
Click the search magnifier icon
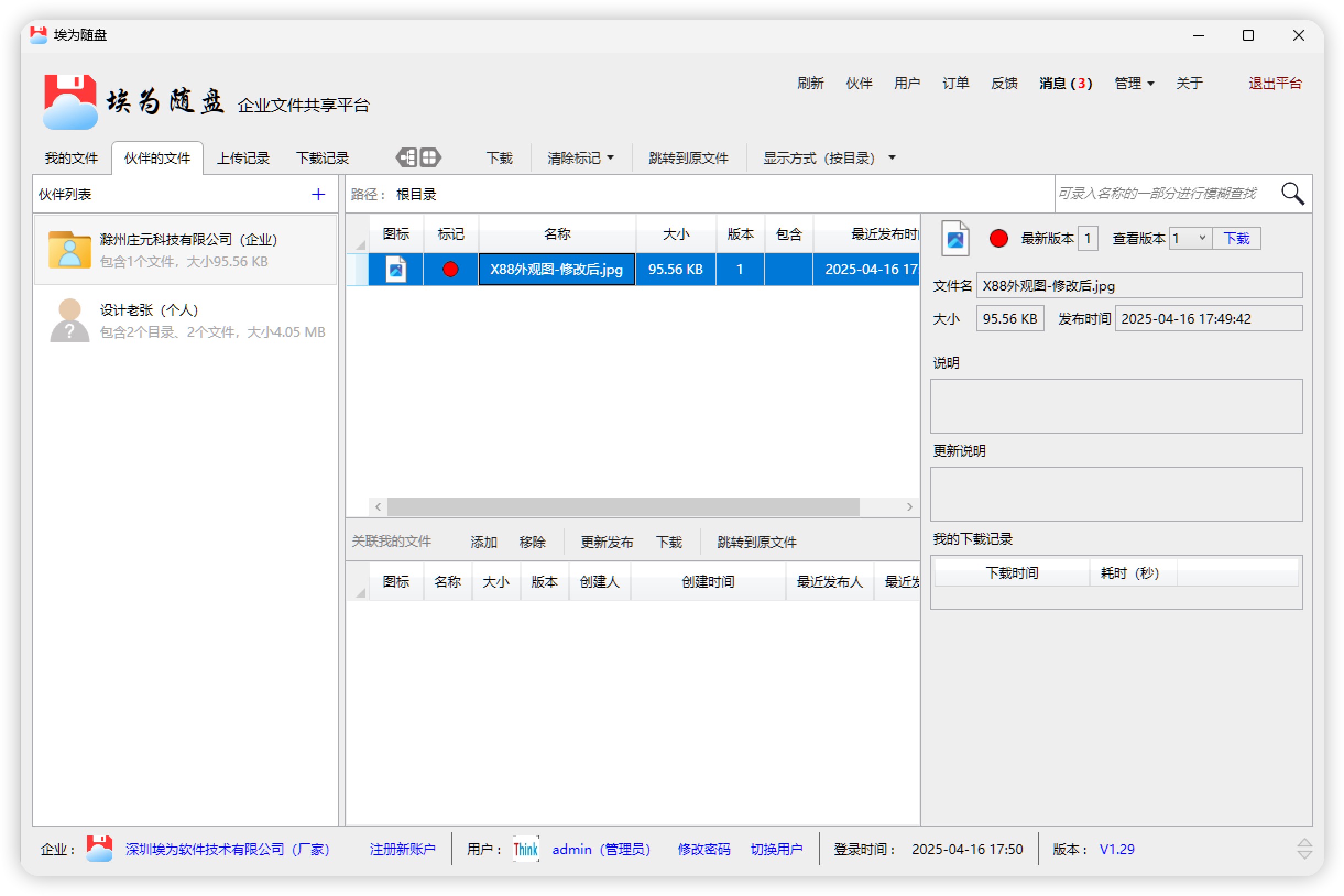click(1293, 194)
